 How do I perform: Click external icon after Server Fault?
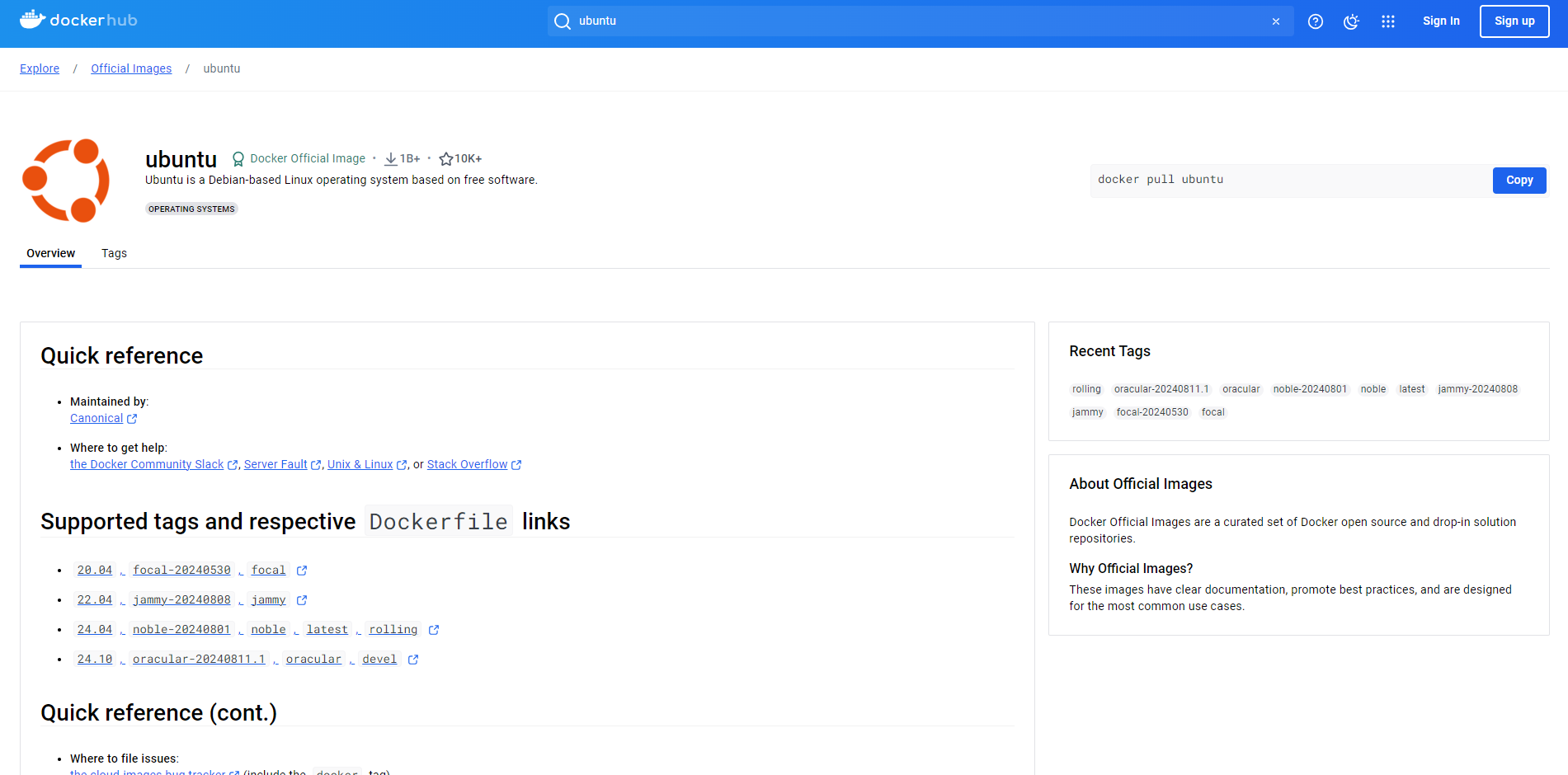(316, 465)
